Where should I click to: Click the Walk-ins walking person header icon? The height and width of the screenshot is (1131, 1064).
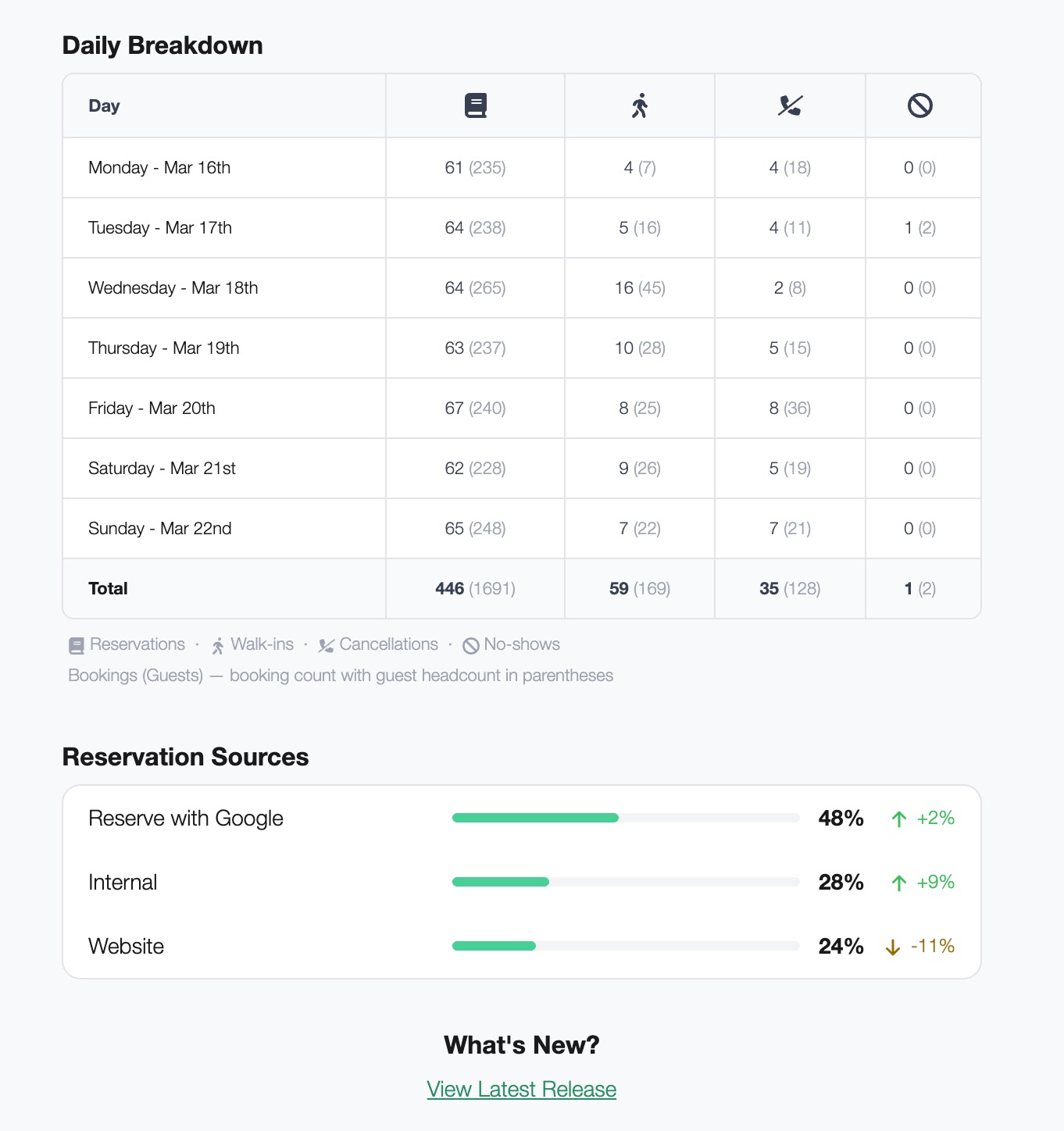tap(640, 105)
